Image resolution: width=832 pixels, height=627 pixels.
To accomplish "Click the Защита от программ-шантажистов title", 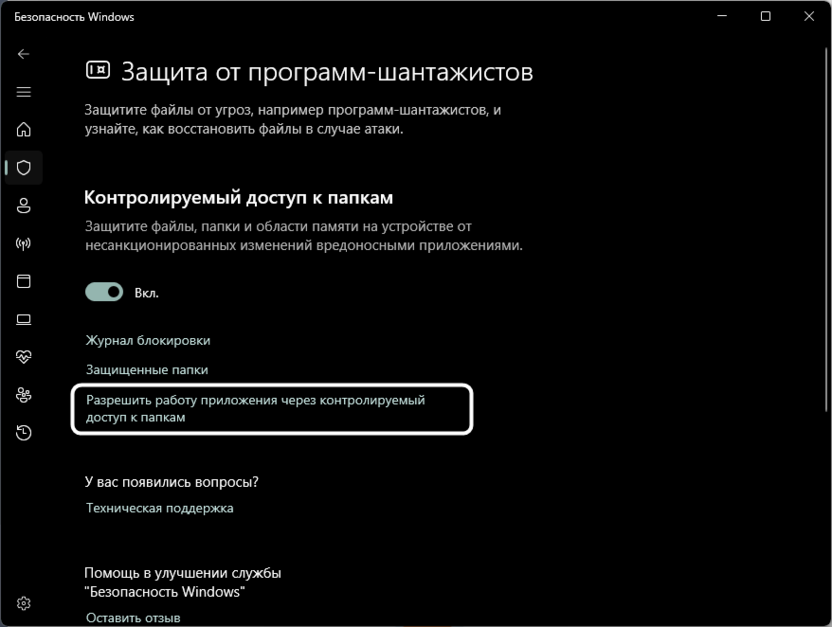I will tap(327, 72).
